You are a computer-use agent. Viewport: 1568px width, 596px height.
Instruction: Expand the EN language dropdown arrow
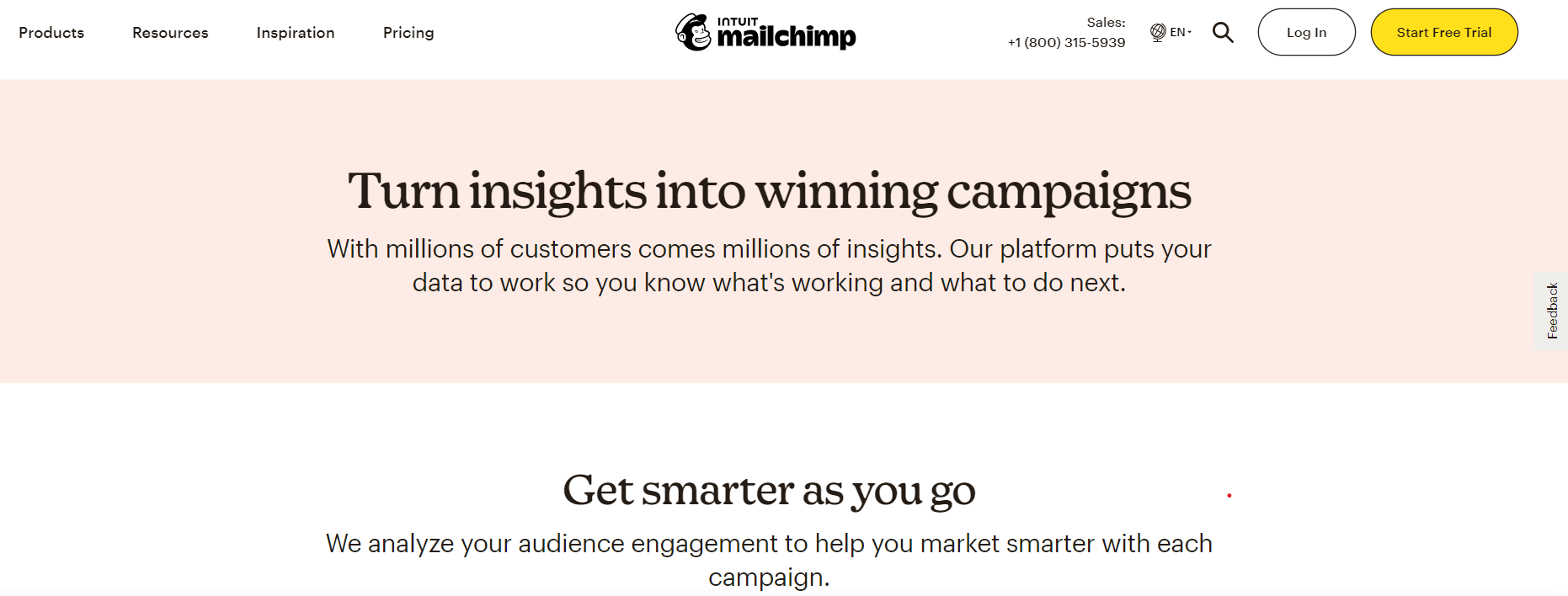(x=1190, y=32)
